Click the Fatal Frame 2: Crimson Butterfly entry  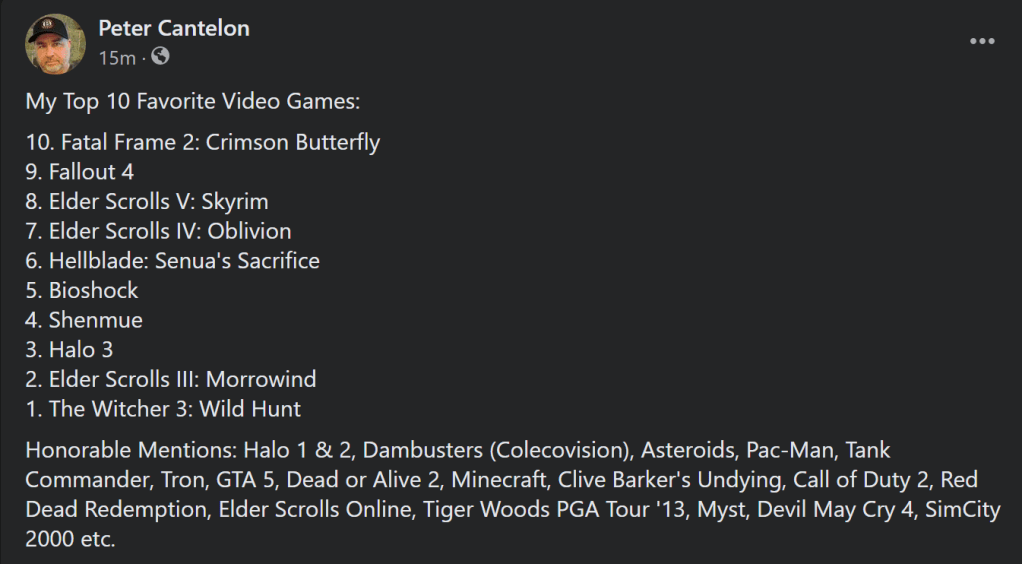(x=203, y=142)
